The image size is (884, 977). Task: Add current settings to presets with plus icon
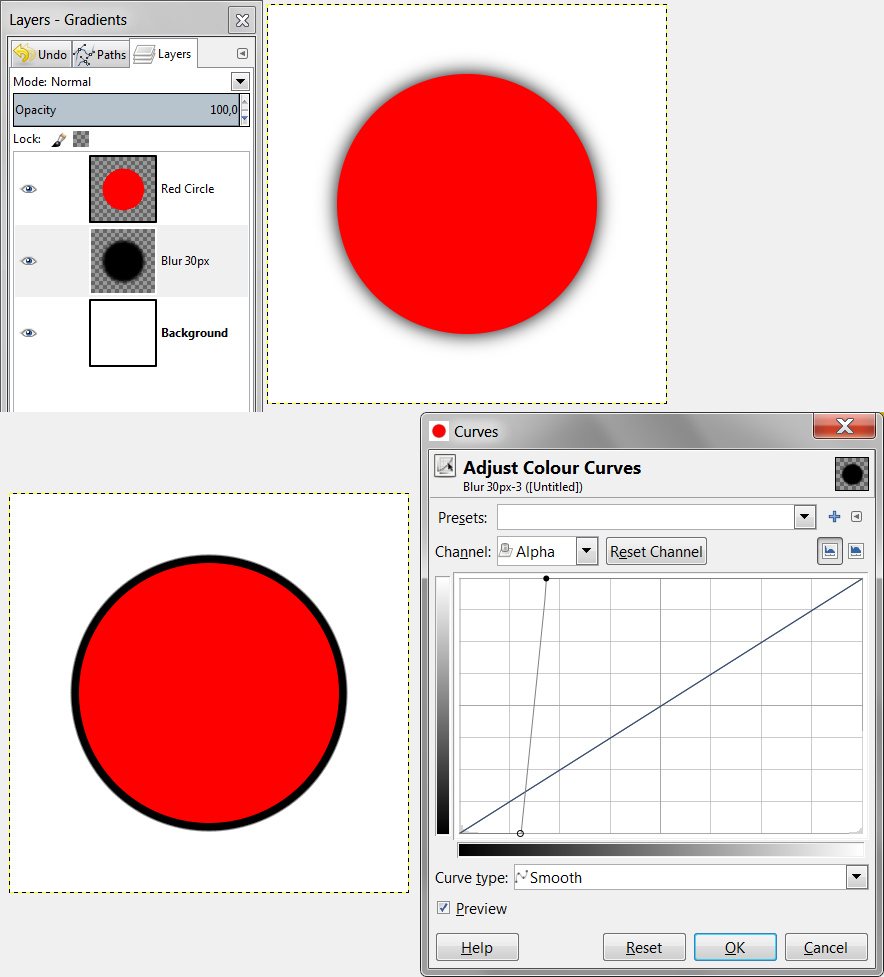point(834,517)
